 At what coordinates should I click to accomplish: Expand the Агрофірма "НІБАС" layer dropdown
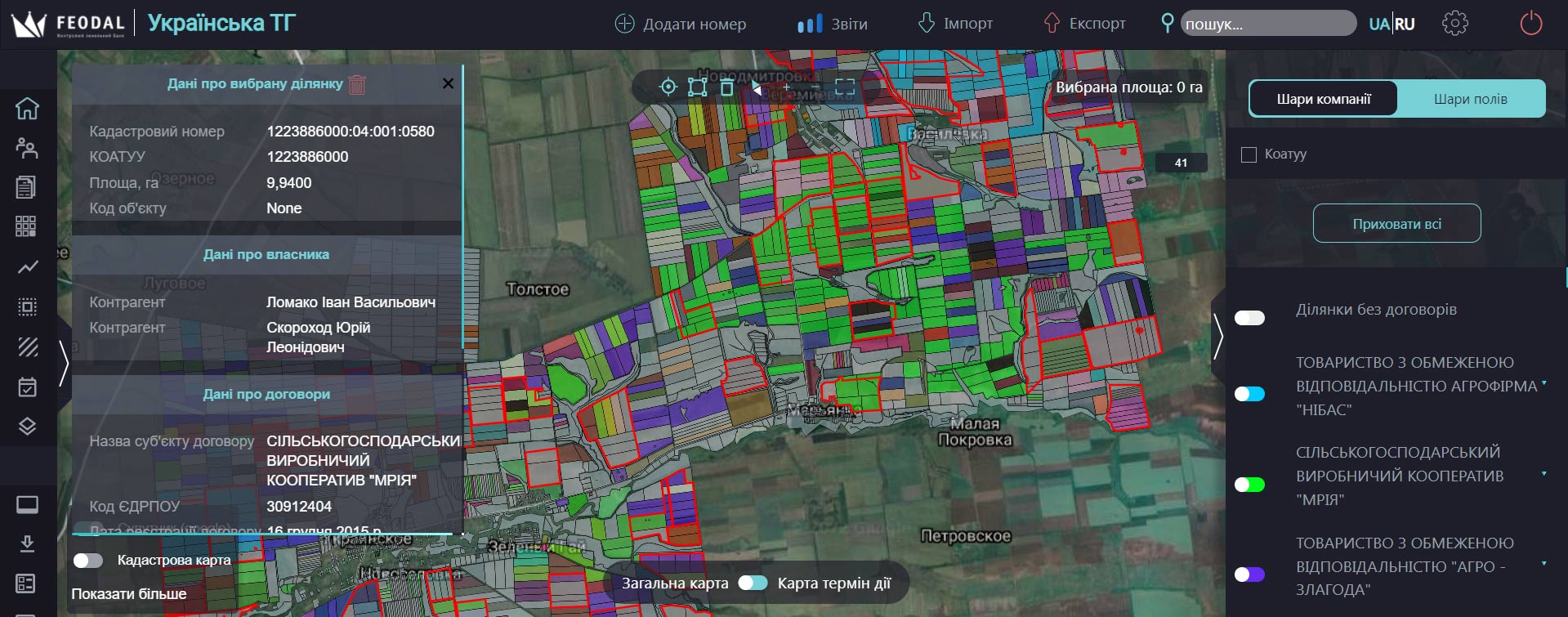[1543, 383]
